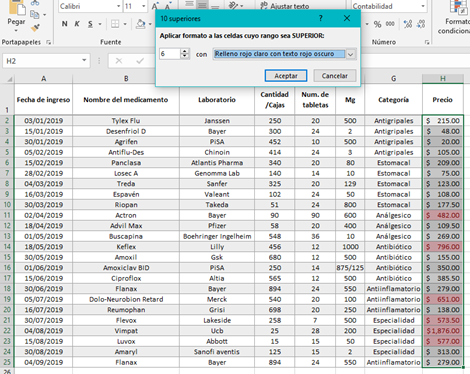Click the increase font size icon
Screen dimensions: 470x374
click(x=155, y=6)
